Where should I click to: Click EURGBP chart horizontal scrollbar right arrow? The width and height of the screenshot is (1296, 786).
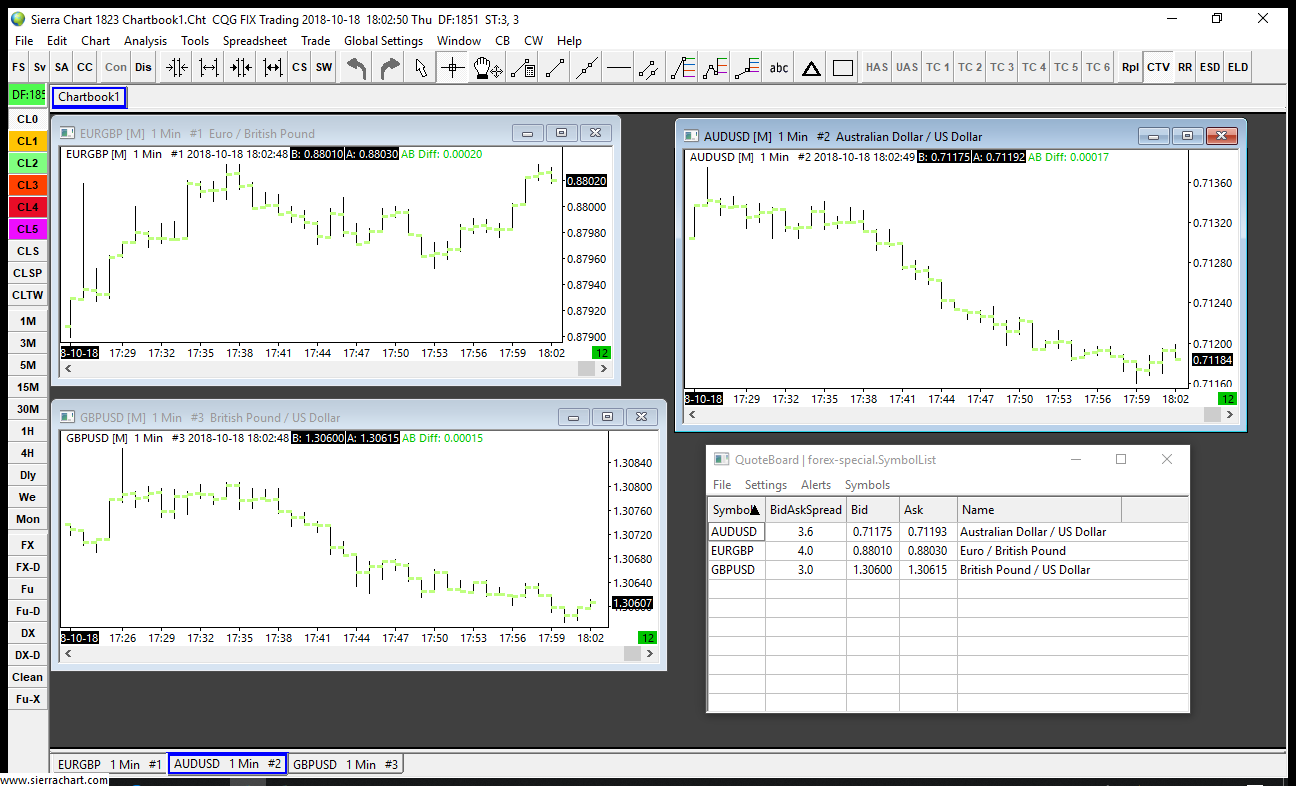[604, 369]
